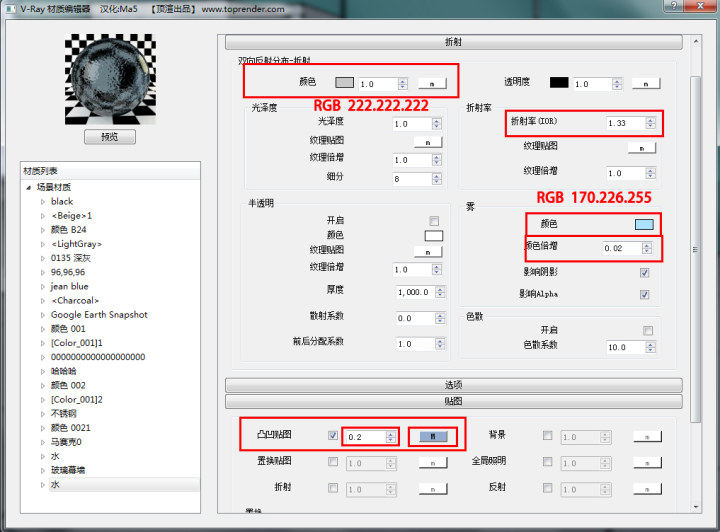
Task: Click the 预览 preview button
Action: [x=110, y=137]
